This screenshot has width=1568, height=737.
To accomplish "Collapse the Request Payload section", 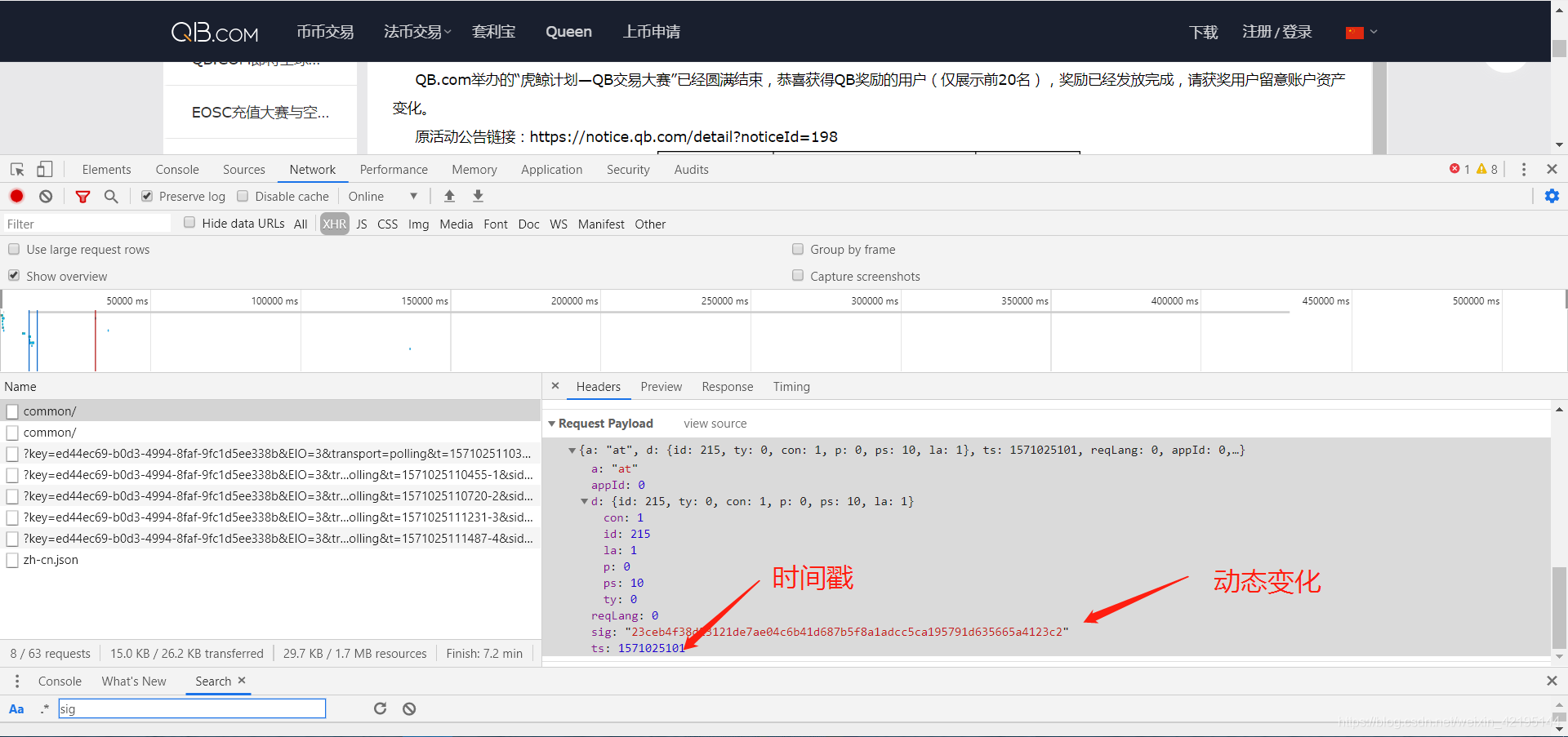I will (x=552, y=424).
